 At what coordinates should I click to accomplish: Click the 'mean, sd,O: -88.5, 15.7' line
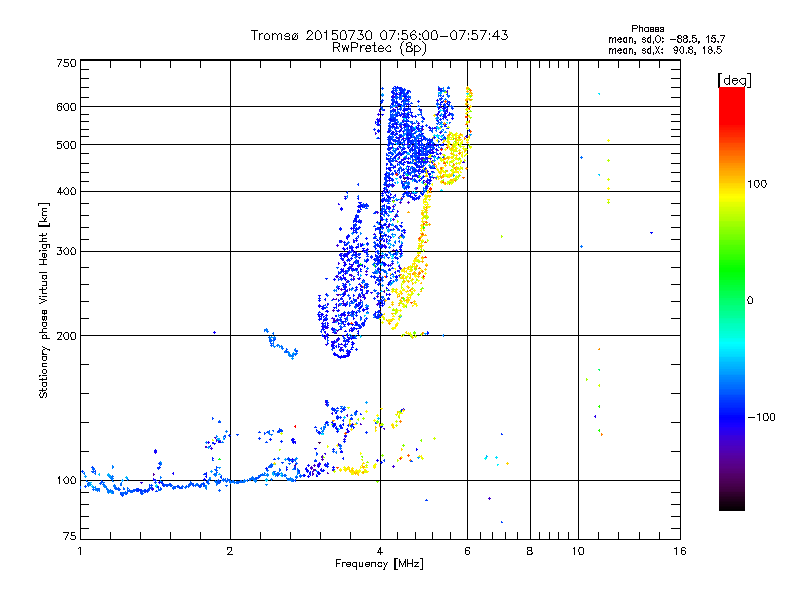point(666,39)
